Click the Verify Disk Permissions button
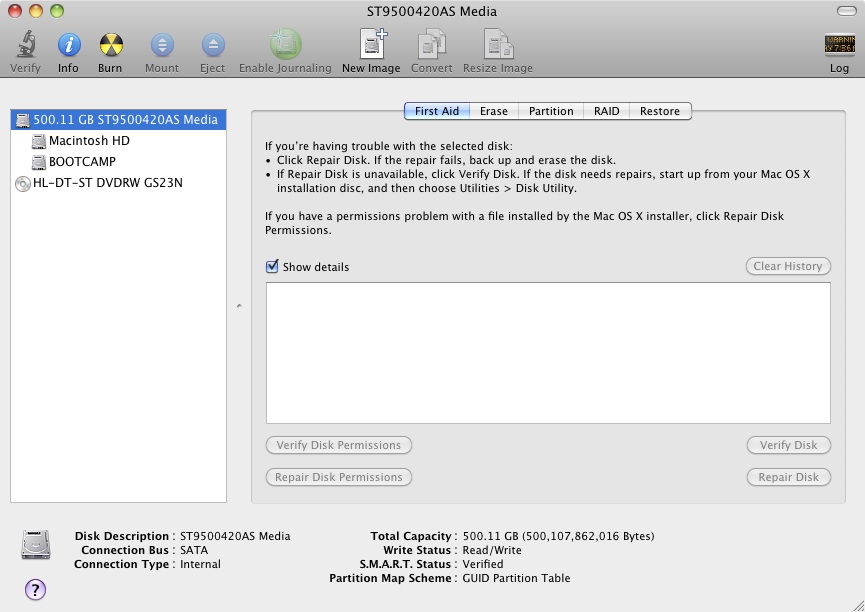This screenshot has width=865, height=612. [x=339, y=445]
